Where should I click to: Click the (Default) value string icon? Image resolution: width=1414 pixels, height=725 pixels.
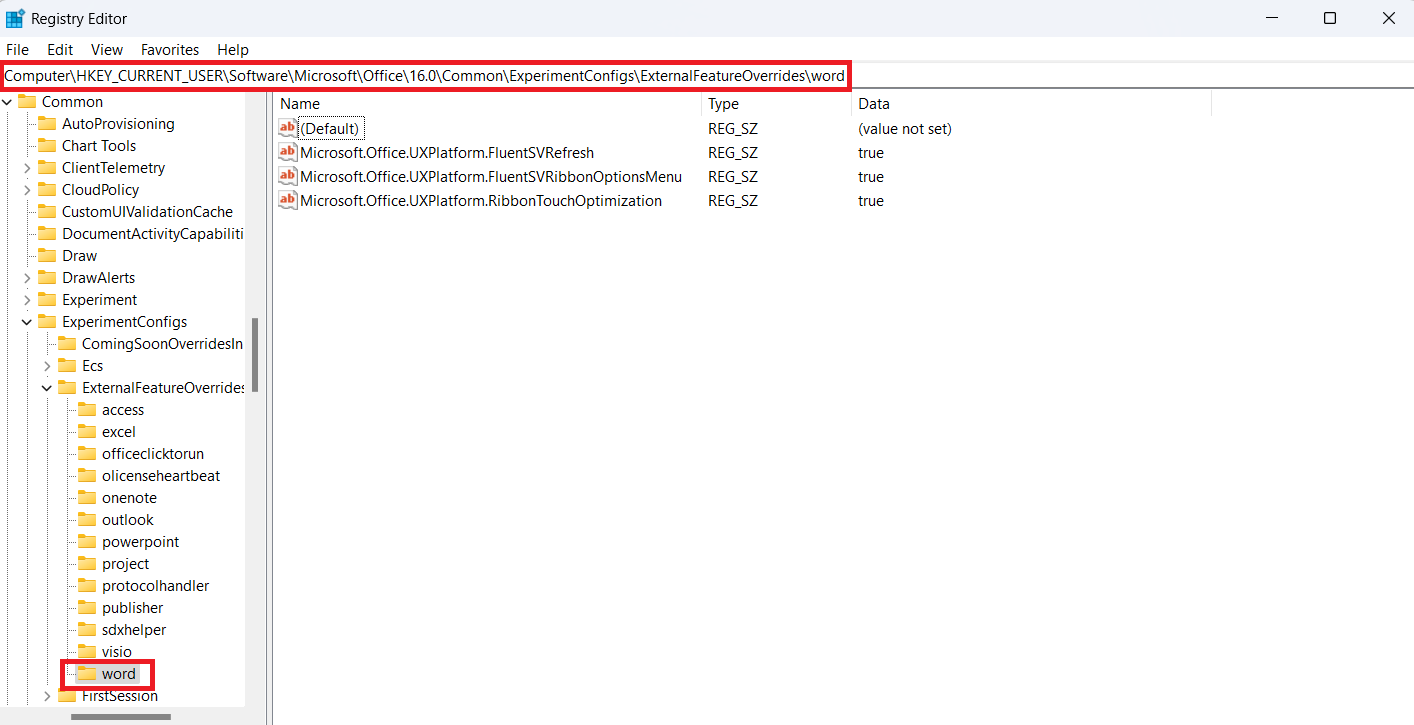coord(288,128)
